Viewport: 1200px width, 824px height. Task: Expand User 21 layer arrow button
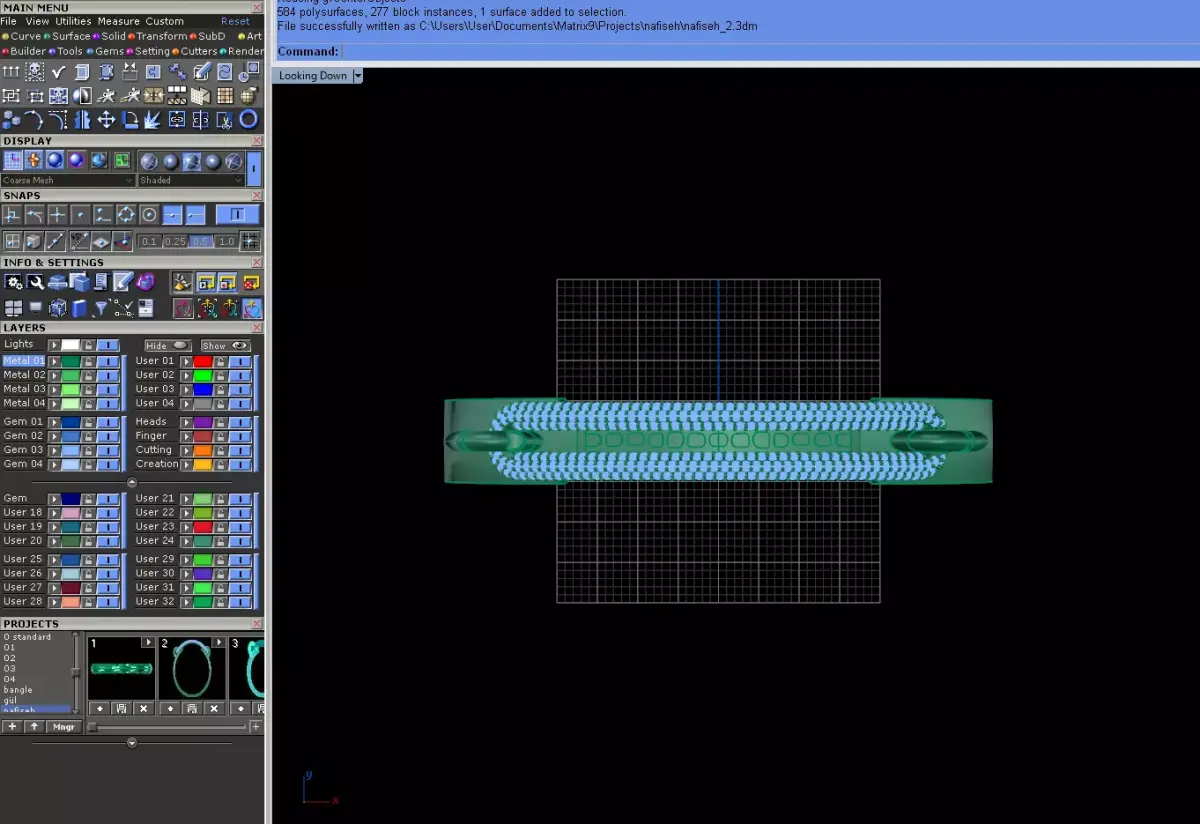point(186,498)
